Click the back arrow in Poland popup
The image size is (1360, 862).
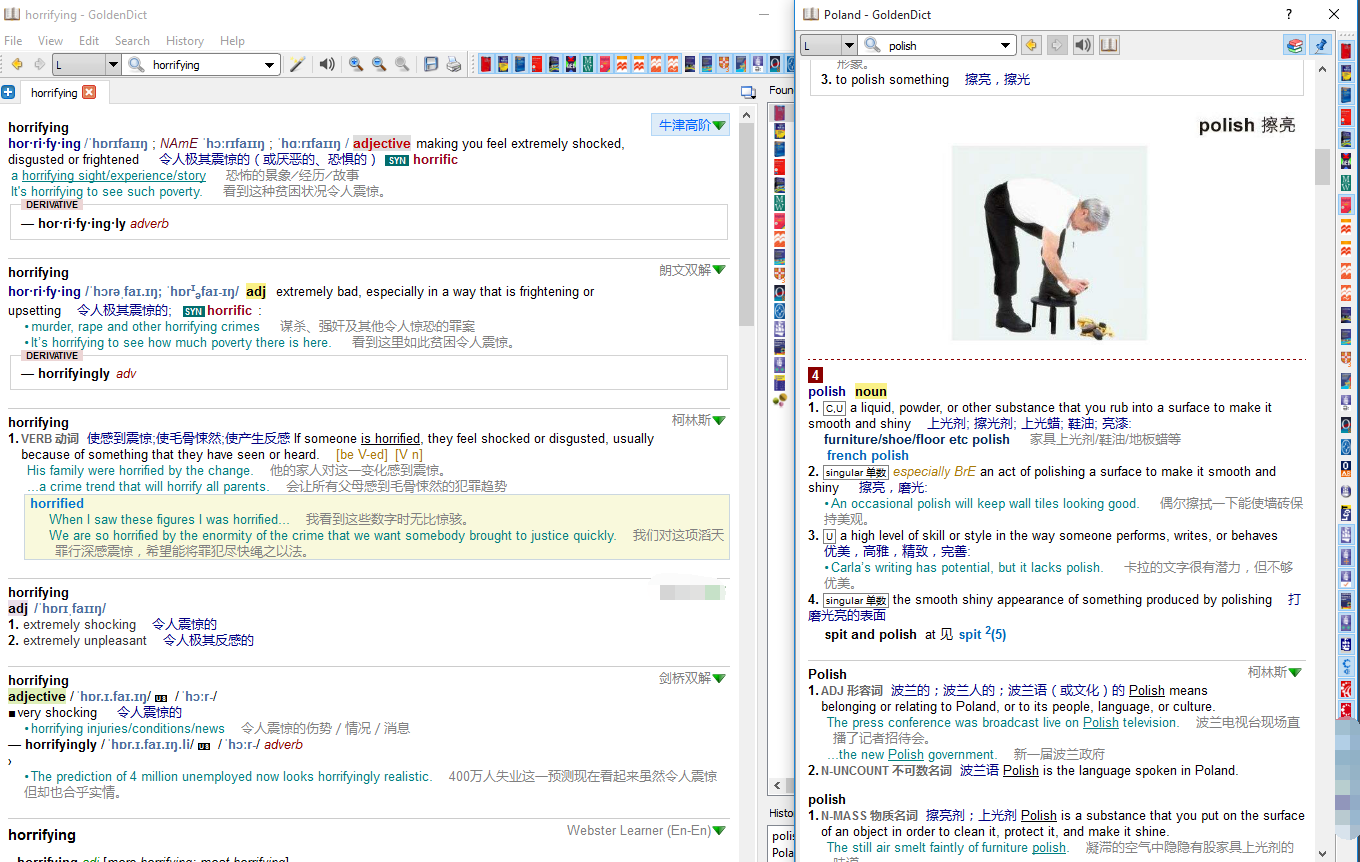[x=1031, y=45]
